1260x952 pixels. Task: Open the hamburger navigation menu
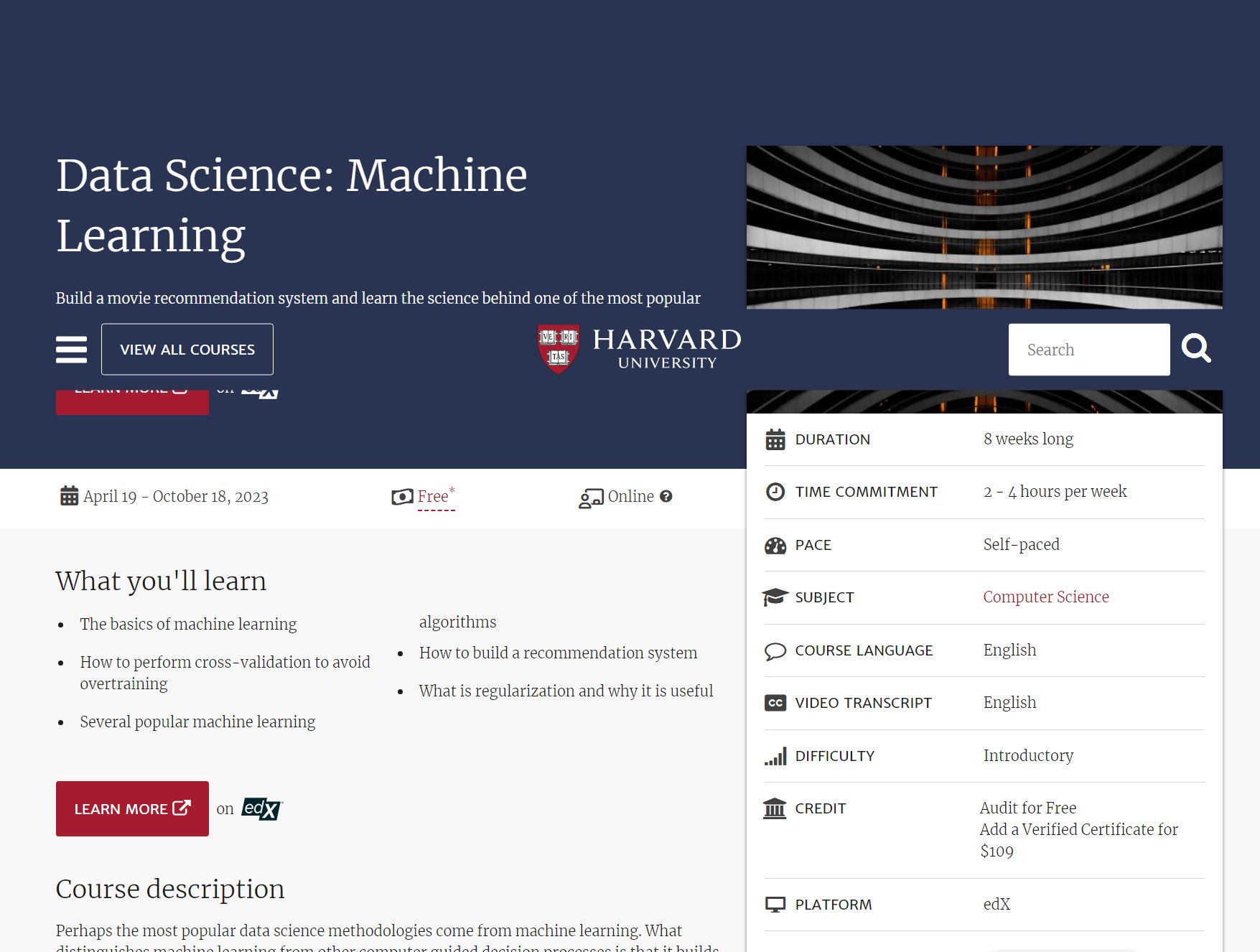tap(71, 350)
